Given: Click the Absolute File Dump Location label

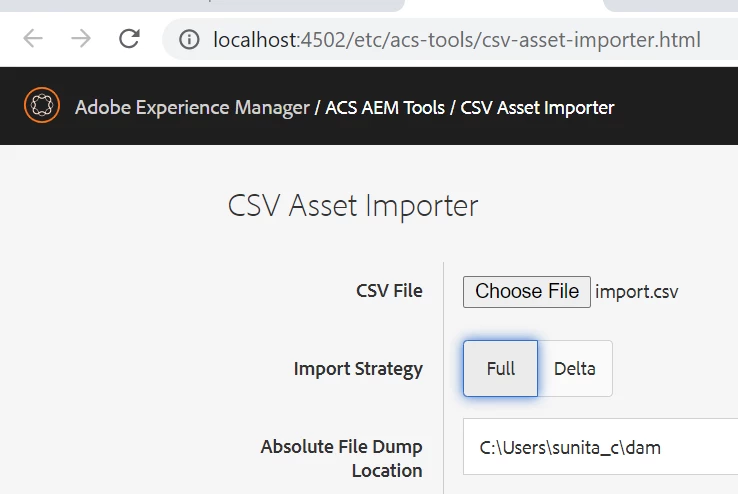Looking at the screenshot, I should (342, 458).
